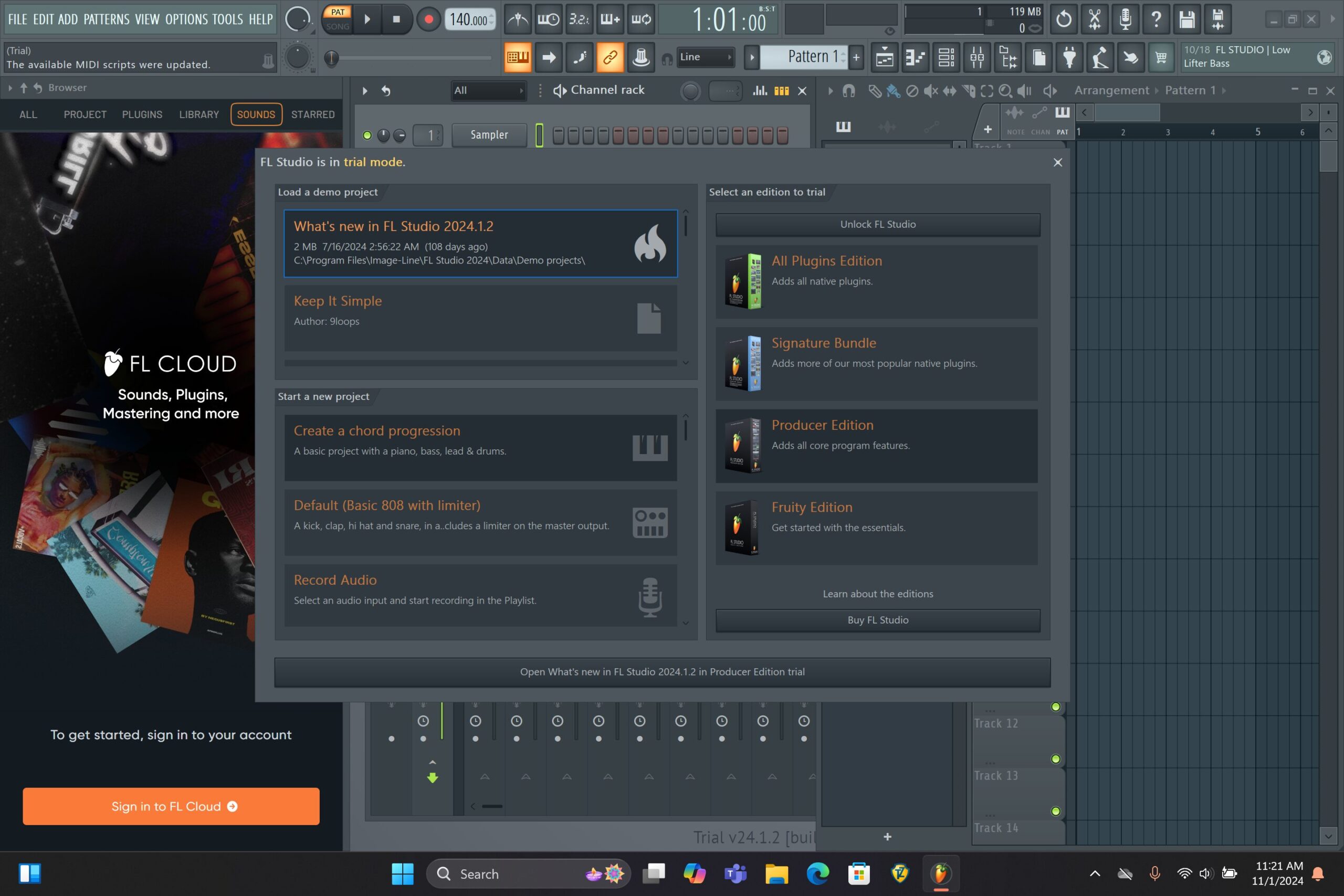Select the playlist mute tool
This screenshot has height=896, width=1344.
(x=930, y=90)
